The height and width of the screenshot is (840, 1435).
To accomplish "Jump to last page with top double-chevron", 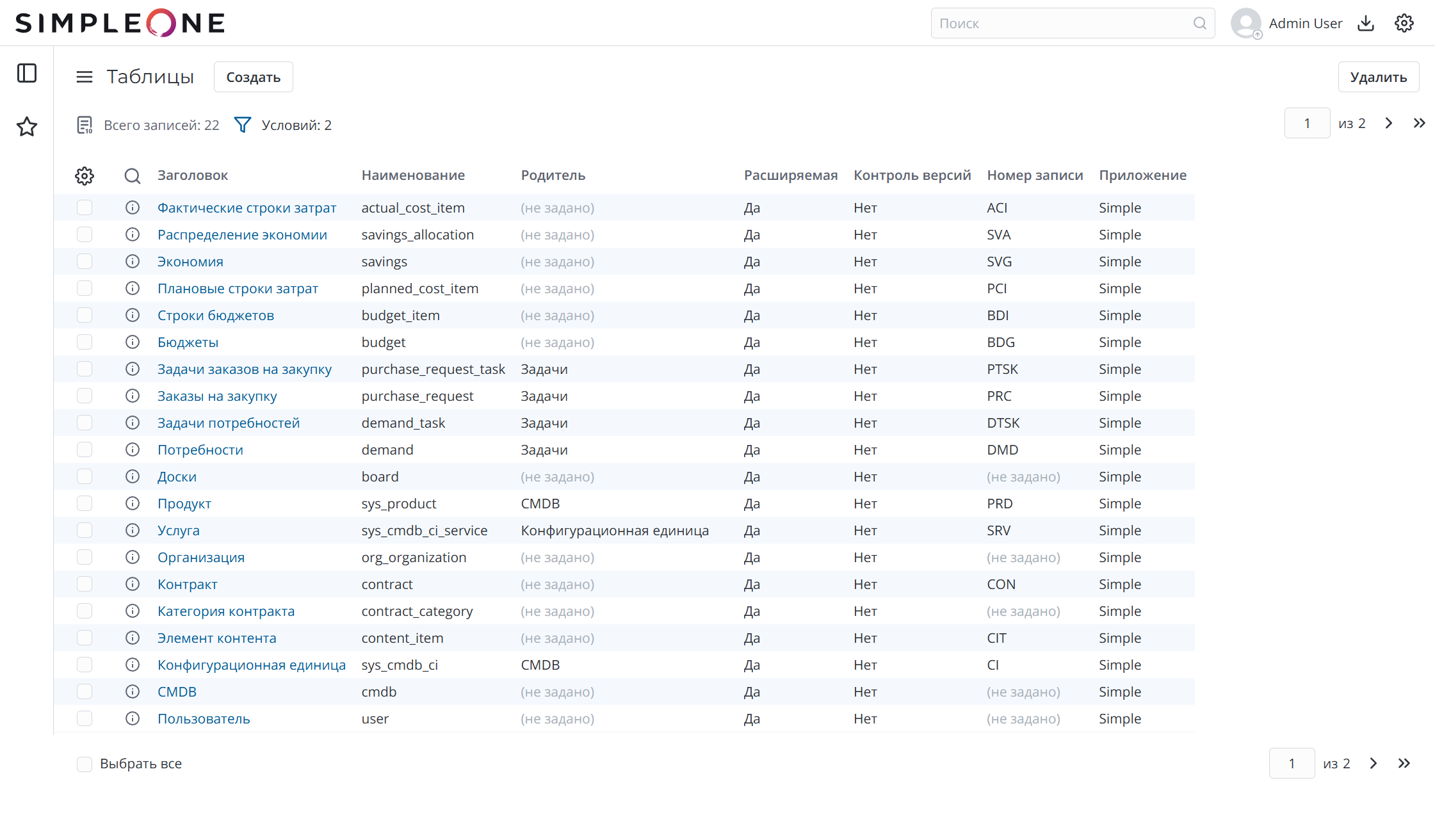I will tap(1419, 123).
